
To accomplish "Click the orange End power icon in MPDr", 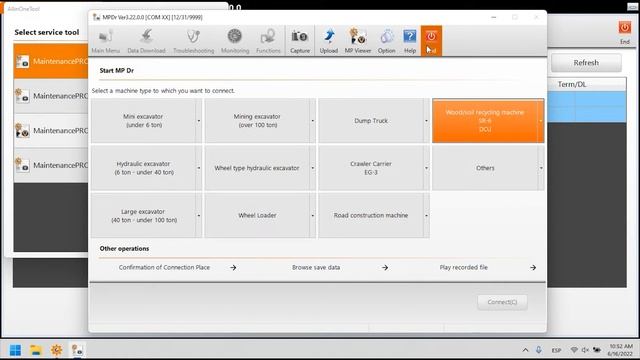I will click(431, 41).
